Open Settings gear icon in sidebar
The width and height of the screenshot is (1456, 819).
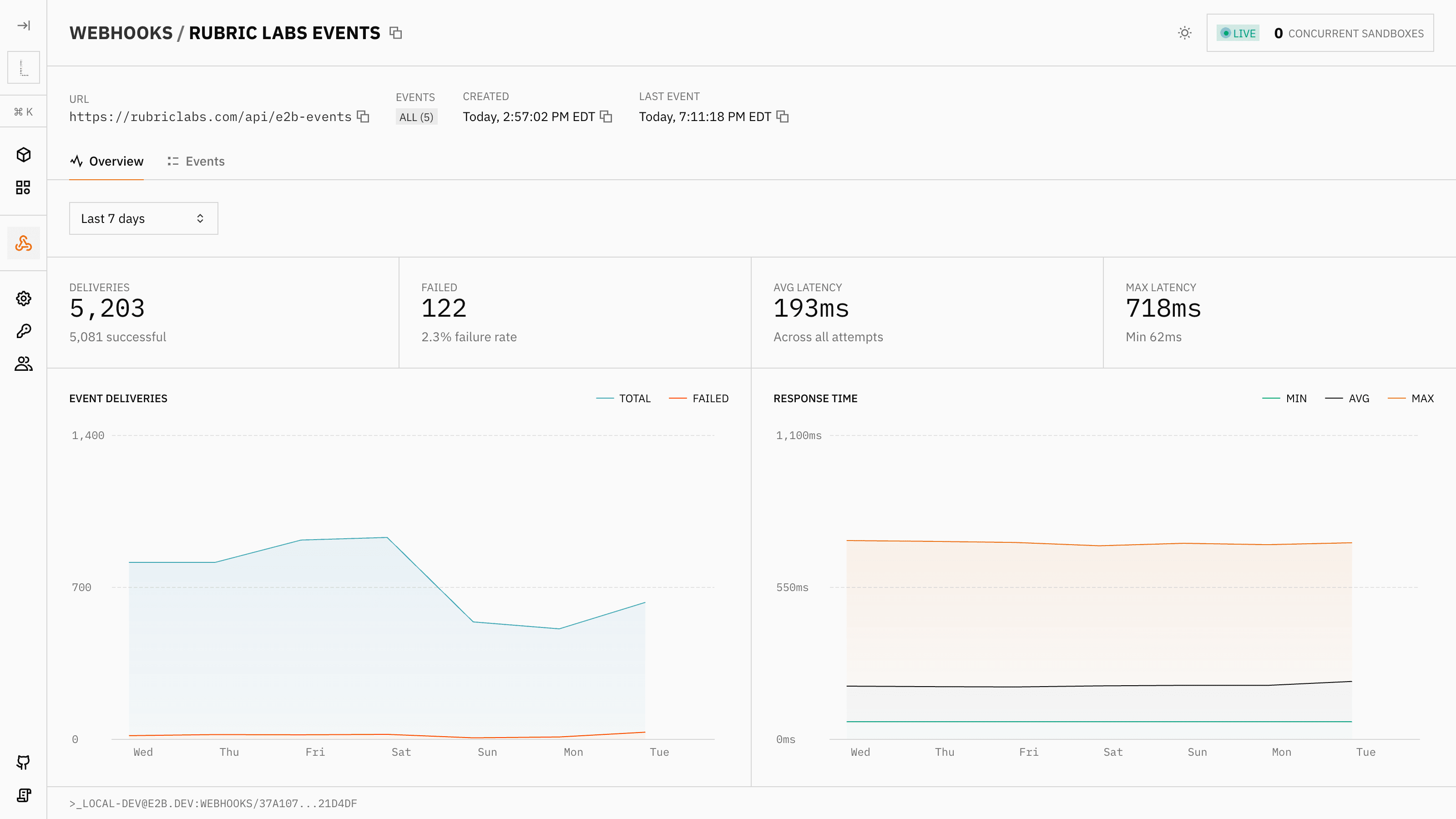pos(23,298)
